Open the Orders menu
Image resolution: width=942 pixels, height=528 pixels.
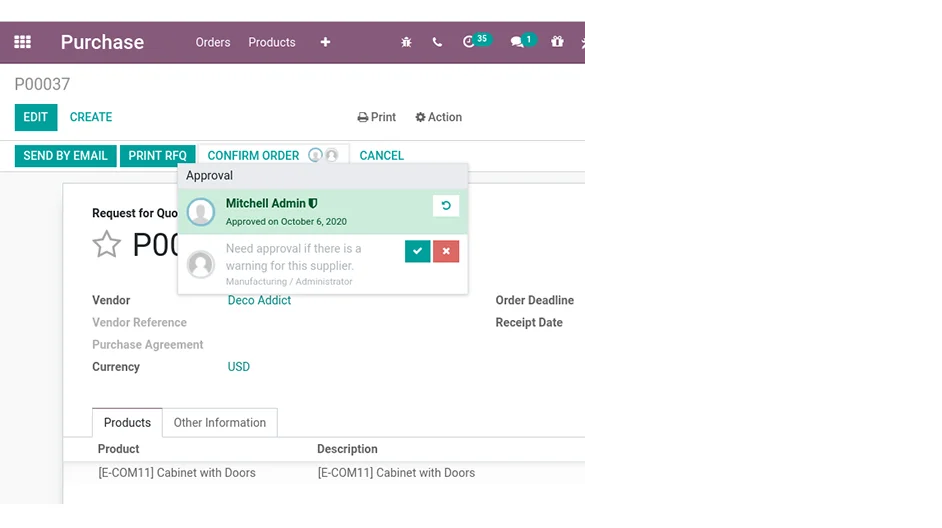tap(213, 42)
